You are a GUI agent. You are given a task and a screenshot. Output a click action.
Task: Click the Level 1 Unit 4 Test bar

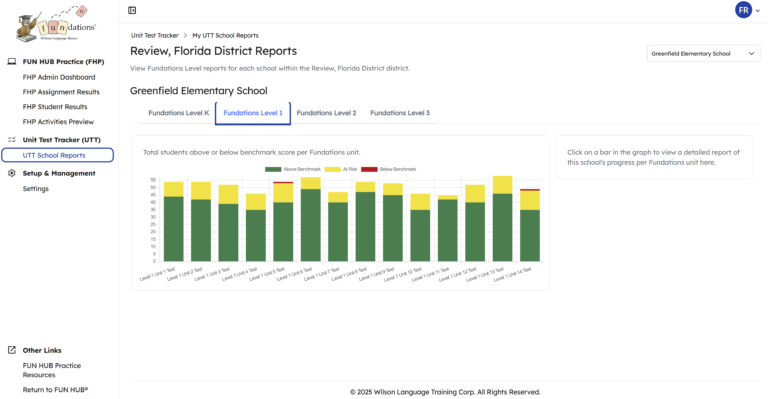[x=256, y=227]
